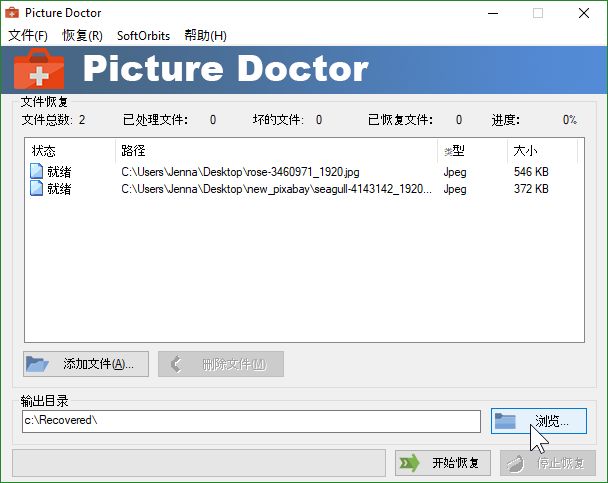Click the file icon beside the seagull row
The height and width of the screenshot is (483, 608).
pos(36,188)
